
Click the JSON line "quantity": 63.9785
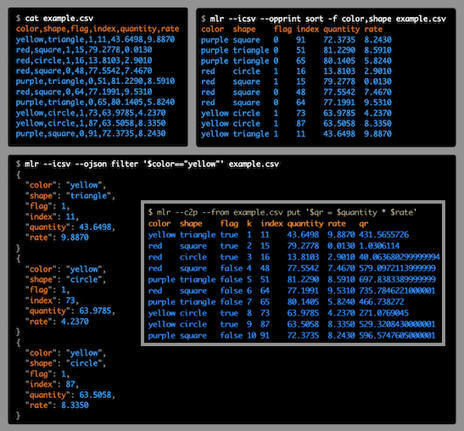[x=70, y=311]
